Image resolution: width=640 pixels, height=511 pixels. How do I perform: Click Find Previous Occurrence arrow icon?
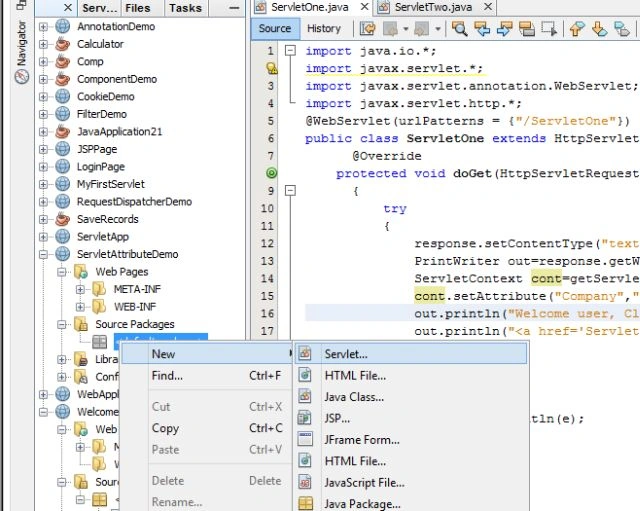click(x=482, y=29)
